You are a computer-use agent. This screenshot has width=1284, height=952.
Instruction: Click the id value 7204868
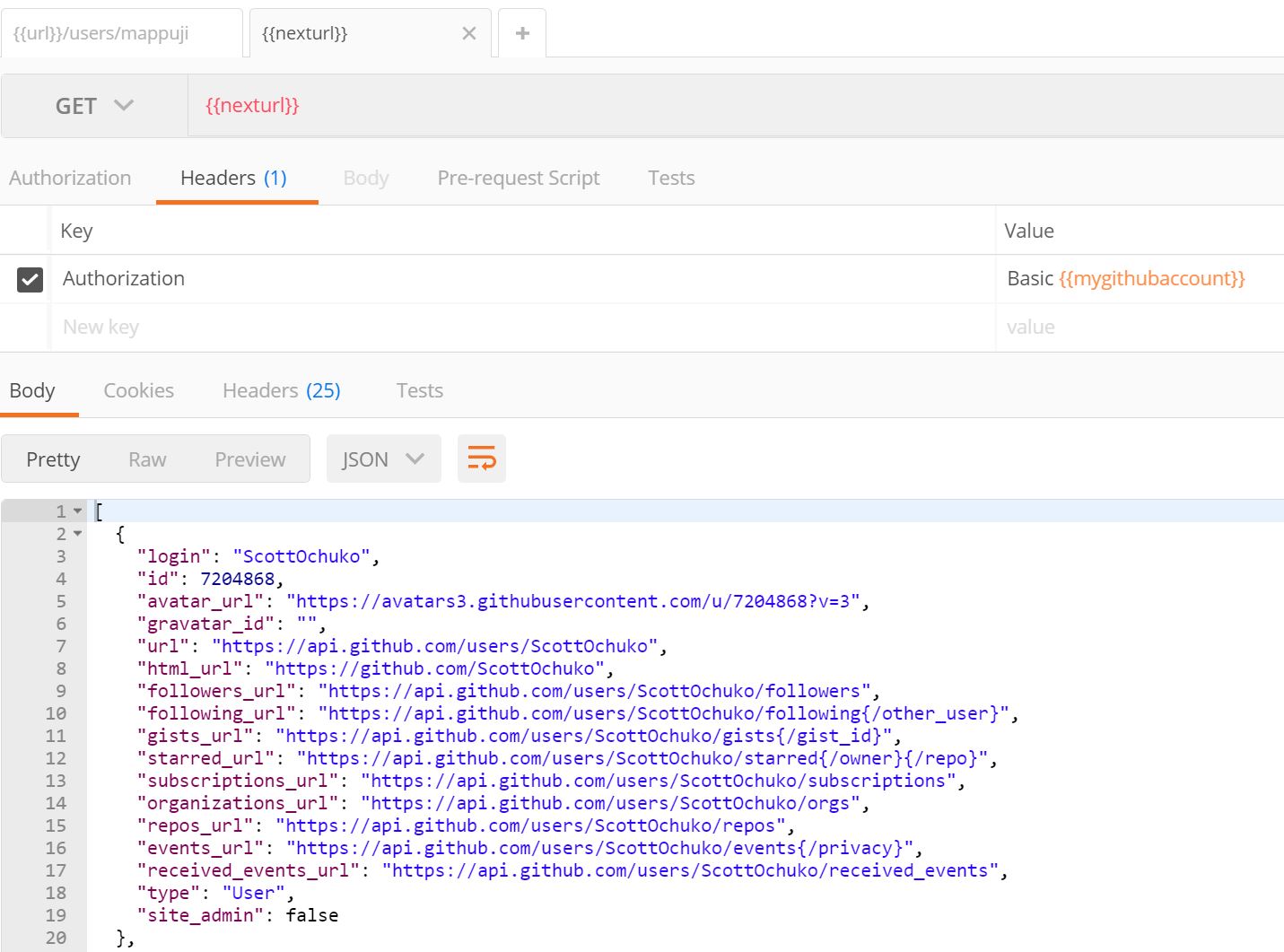237,579
